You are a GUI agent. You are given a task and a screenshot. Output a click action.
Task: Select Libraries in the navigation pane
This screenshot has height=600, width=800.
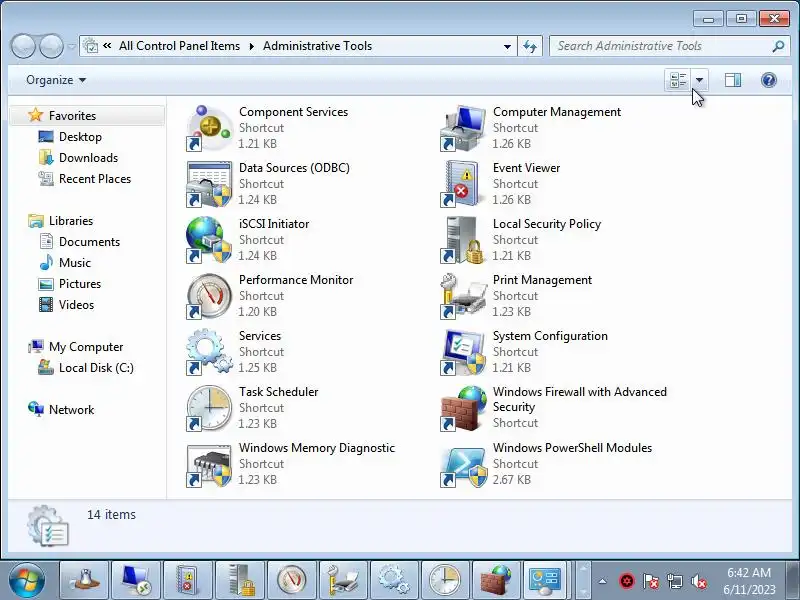(x=71, y=220)
